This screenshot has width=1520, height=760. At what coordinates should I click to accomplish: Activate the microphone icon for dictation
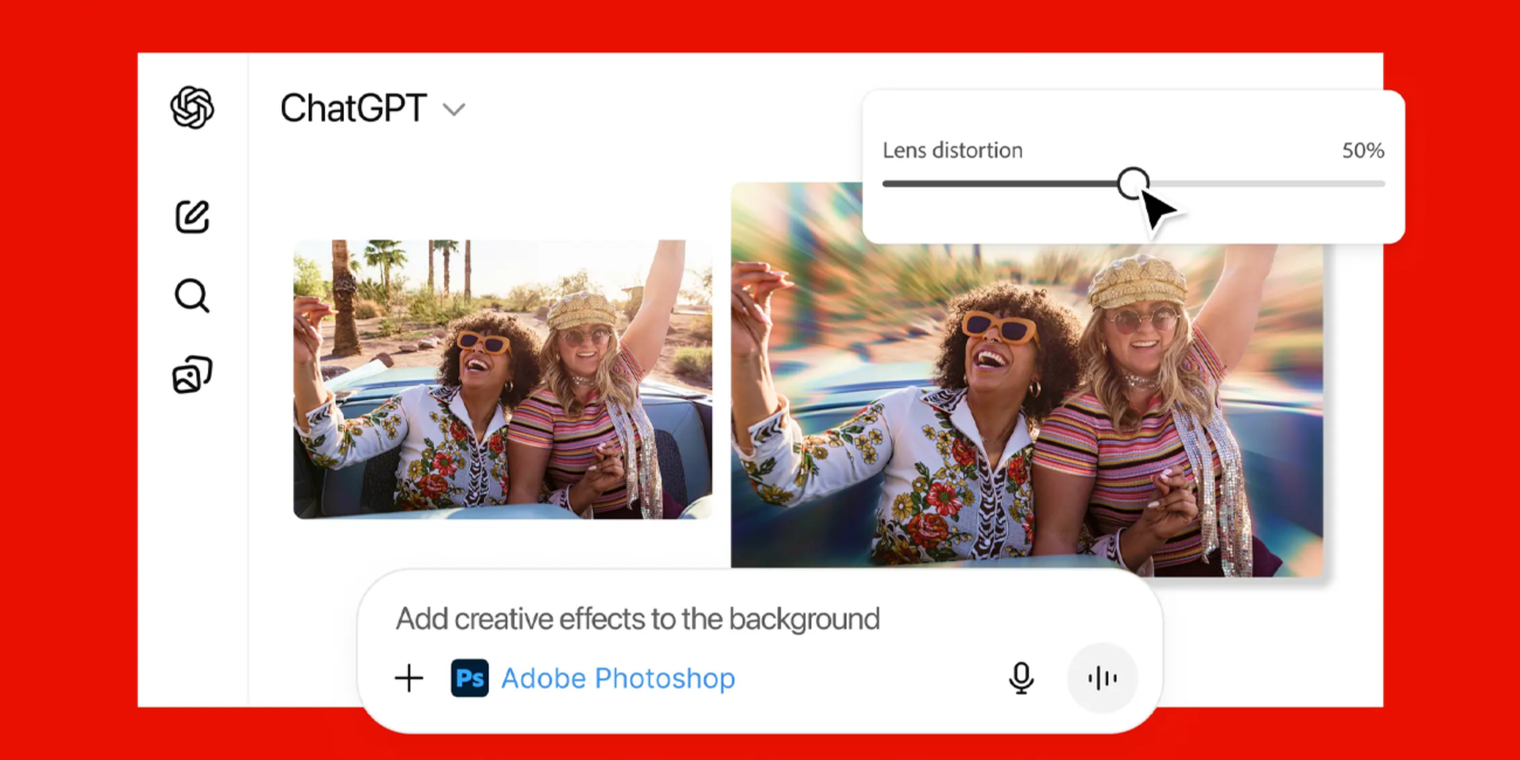(x=1021, y=678)
